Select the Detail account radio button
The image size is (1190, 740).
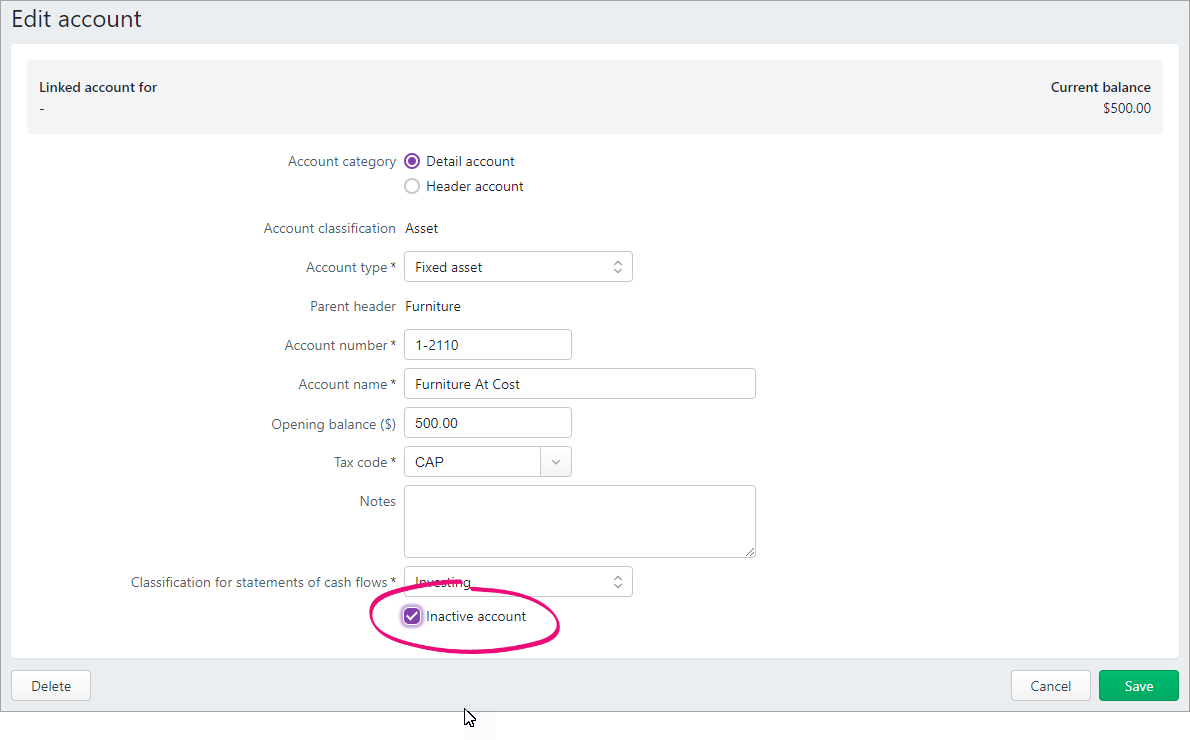tap(412, 161)
